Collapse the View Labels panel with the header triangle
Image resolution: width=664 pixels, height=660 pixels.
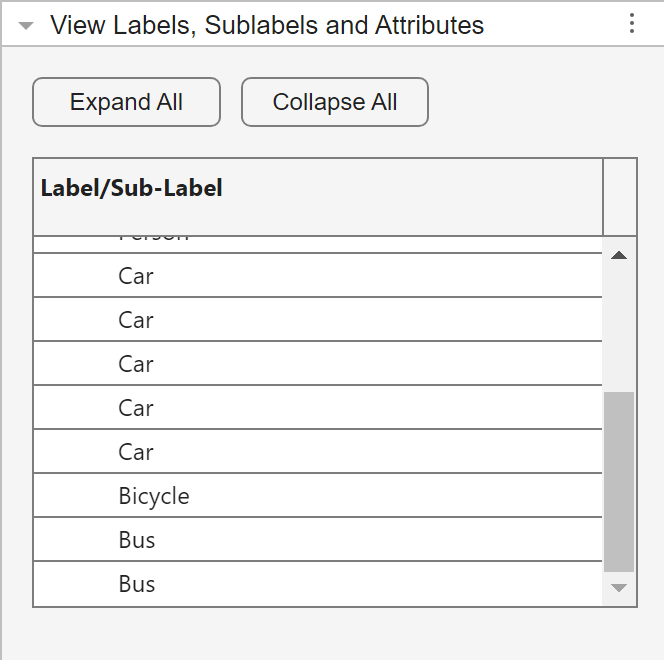[x=27, y=26]
